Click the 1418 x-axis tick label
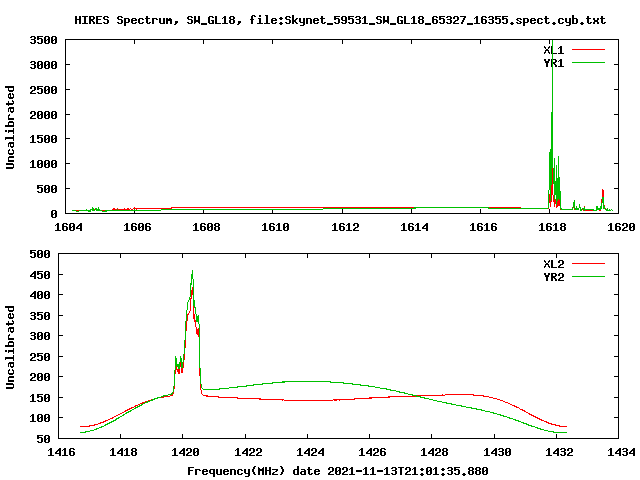 pos(123,452)
